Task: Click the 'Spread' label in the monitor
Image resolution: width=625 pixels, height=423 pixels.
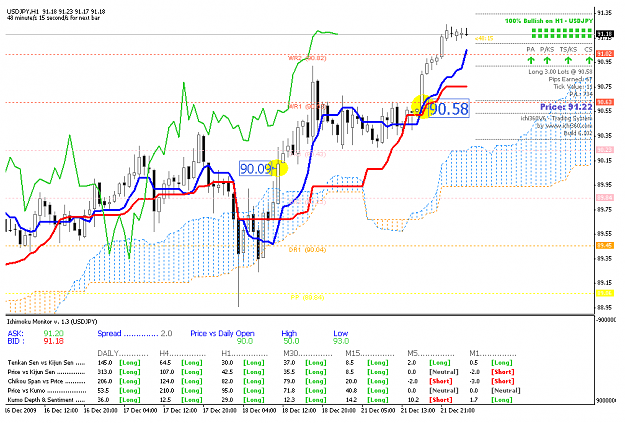Action: [109, 333]
